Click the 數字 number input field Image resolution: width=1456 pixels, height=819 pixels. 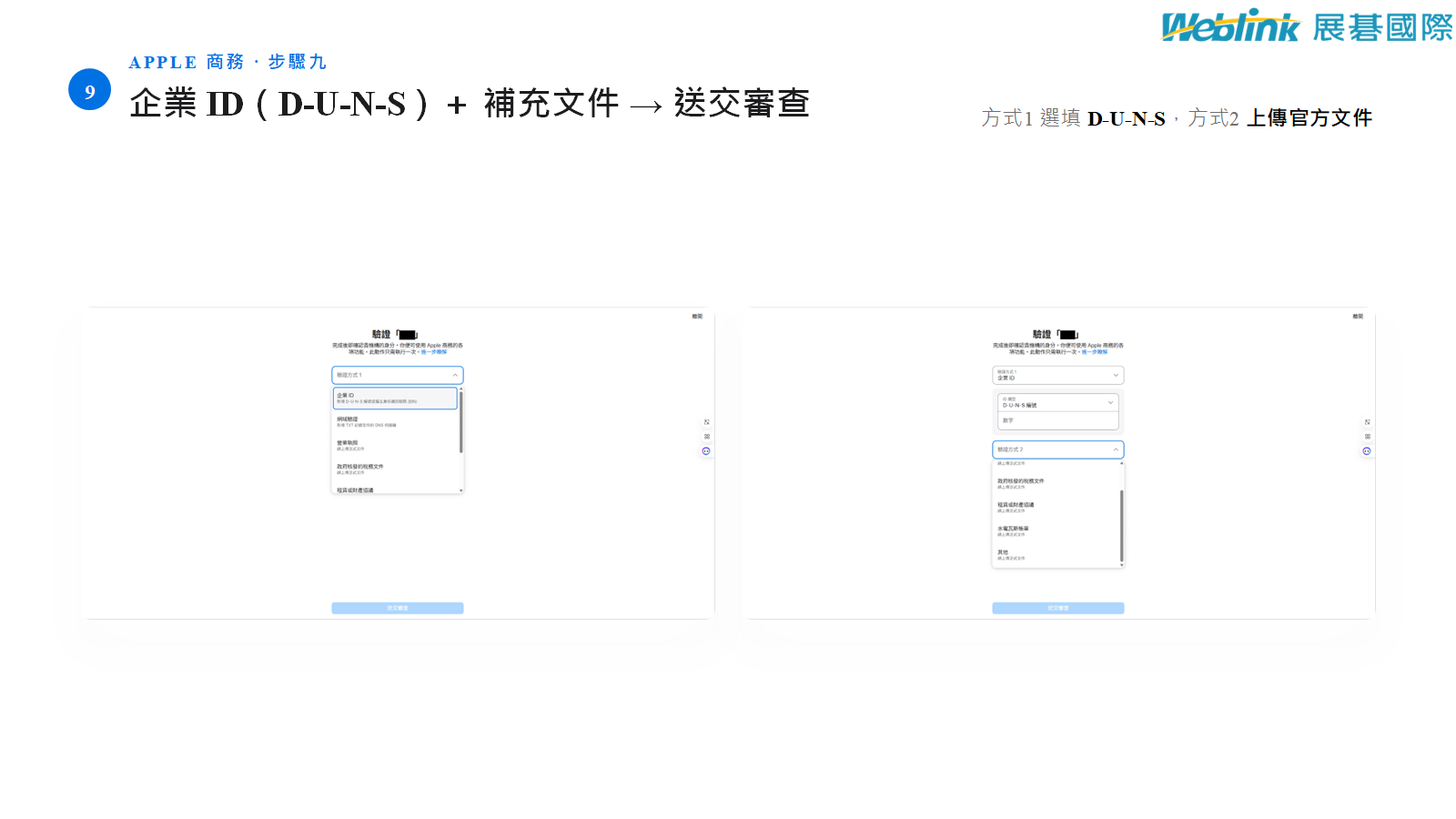tap(1058, 420)
